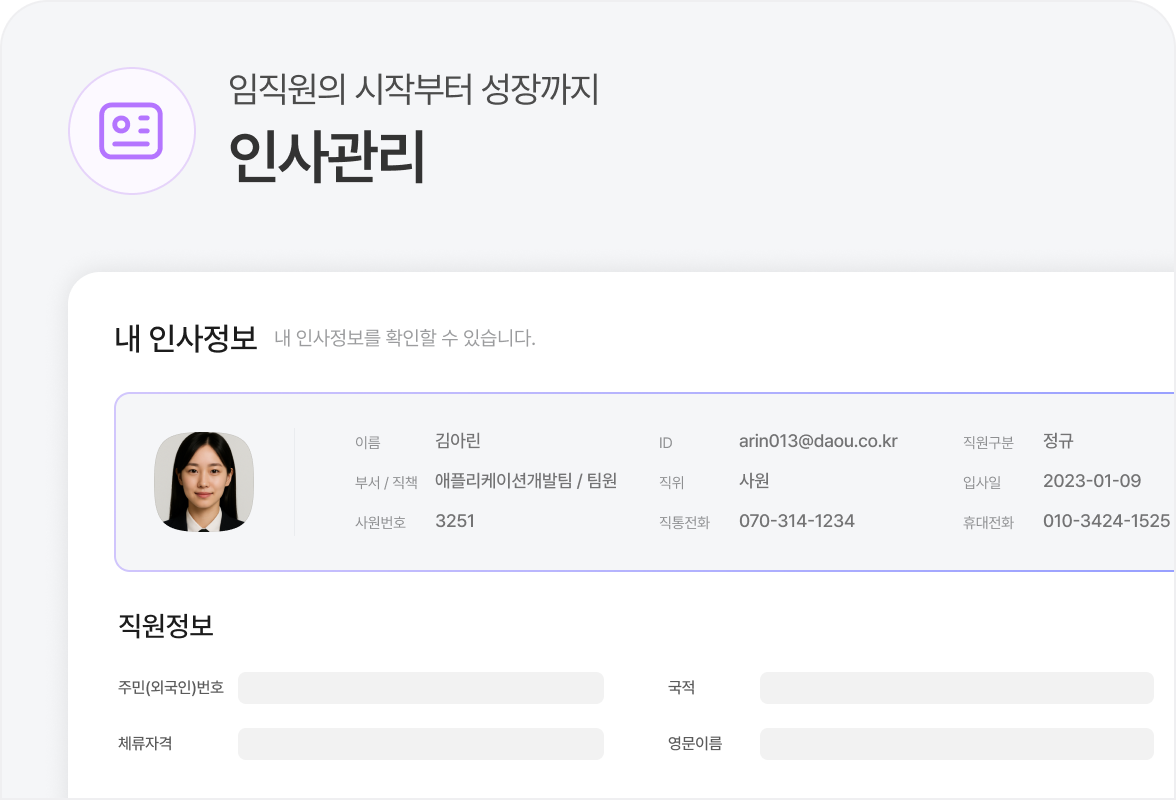The image size is (1176, 800).
Task: Click the 인사관리 title
Action: tap(326, 157)
